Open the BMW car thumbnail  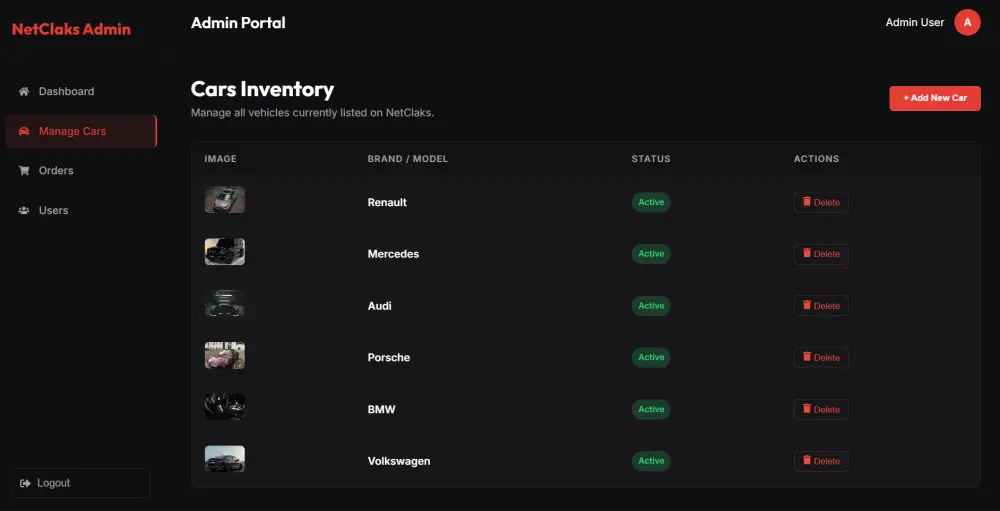[x=224, y=407]
